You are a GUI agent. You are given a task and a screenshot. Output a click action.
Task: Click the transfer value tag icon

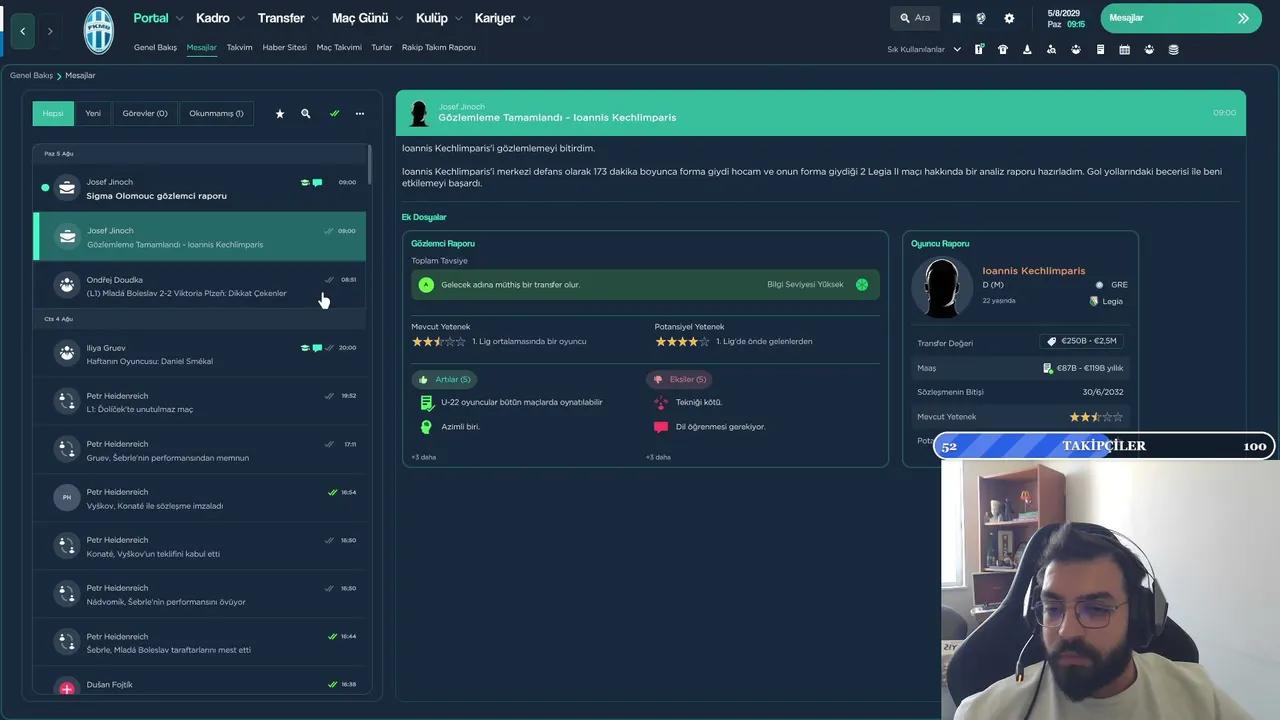(1051, 341)
